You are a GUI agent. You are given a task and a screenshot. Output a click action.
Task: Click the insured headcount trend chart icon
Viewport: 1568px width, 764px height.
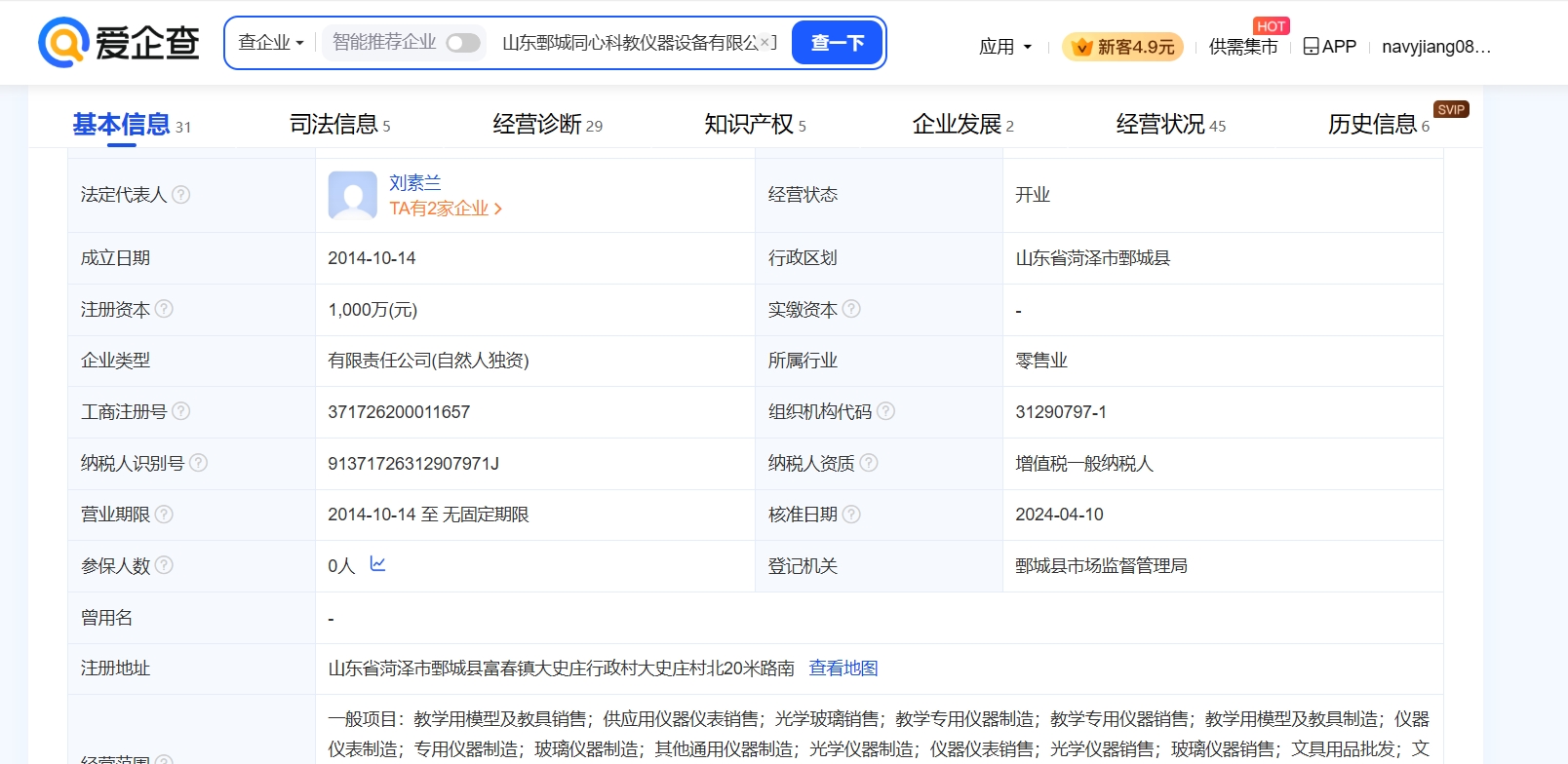[x=378, y=564]
